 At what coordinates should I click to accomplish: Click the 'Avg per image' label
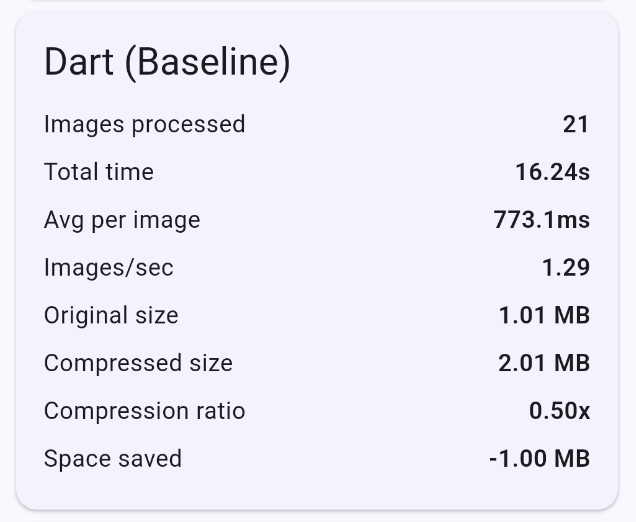click(122, 220)
